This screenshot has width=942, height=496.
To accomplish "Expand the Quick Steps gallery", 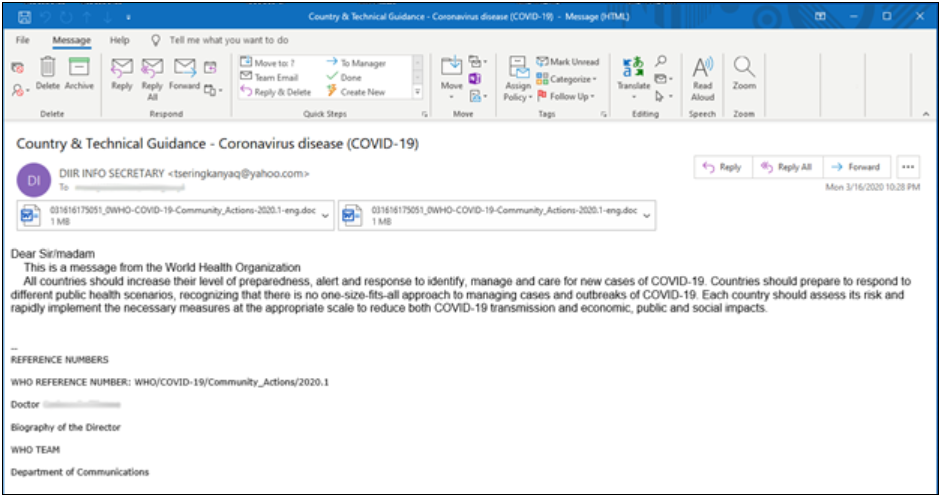I will [x=418, y=92].
